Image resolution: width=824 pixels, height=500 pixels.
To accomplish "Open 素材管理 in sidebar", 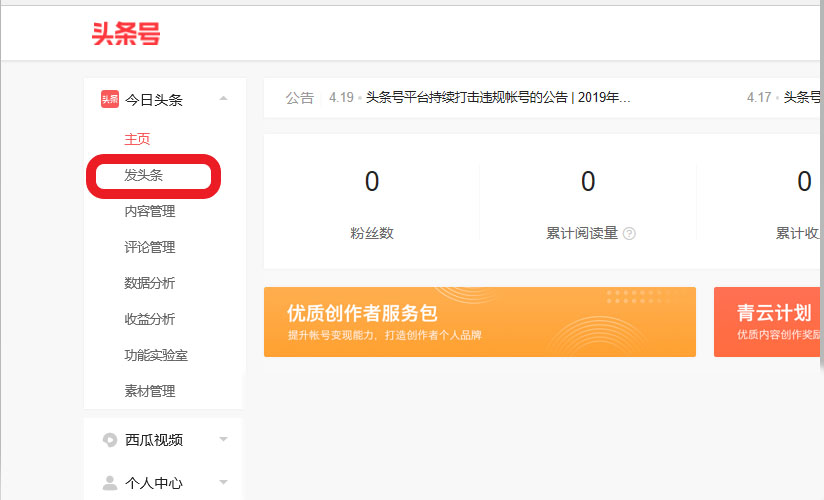I will 150,391.
